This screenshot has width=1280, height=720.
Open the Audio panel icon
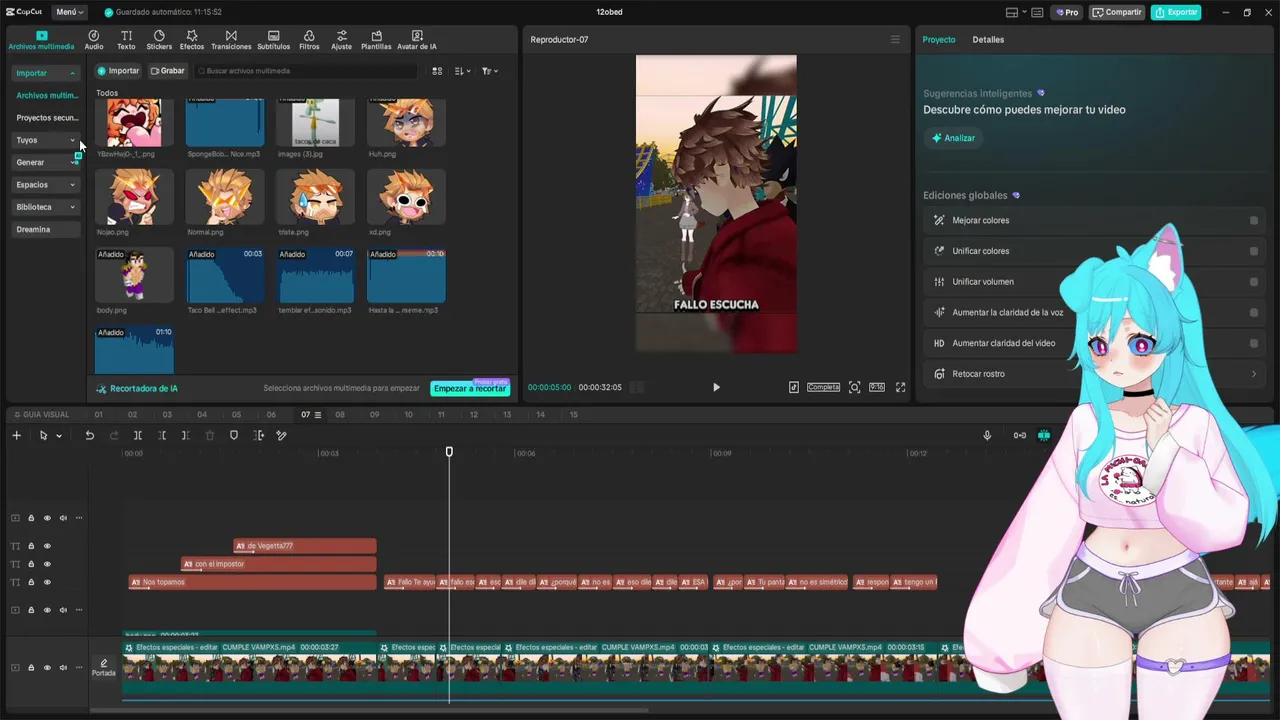(x=94, y=40)
